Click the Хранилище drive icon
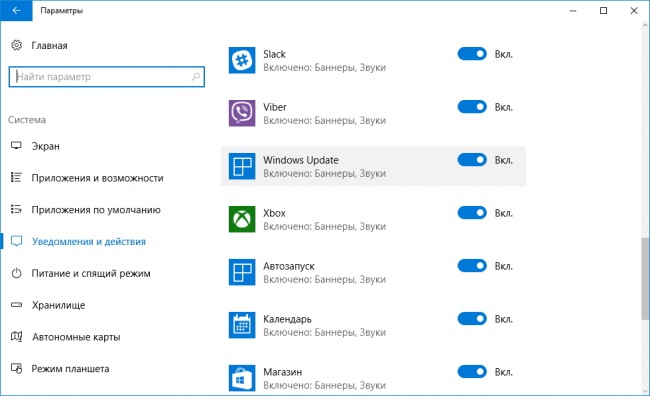This screenshot has height=396, width=650. (16, 305)
